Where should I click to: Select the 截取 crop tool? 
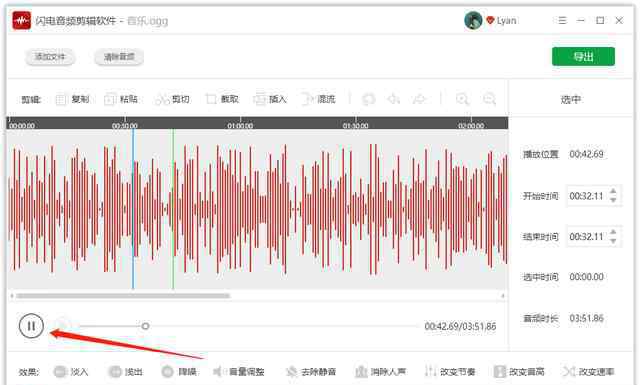222,99
